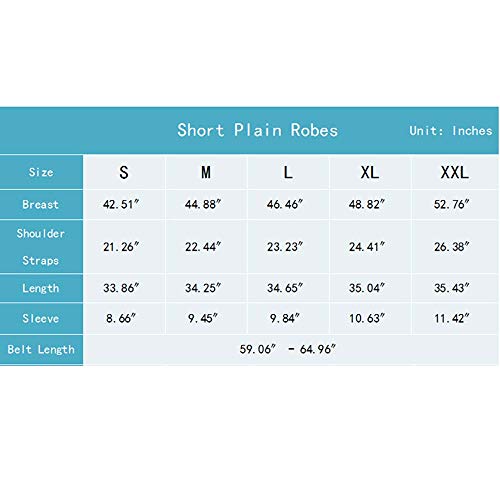The height and width of the screenshot is (500, 500).
Task: Select the S size column header
Action: pos(124,172)
